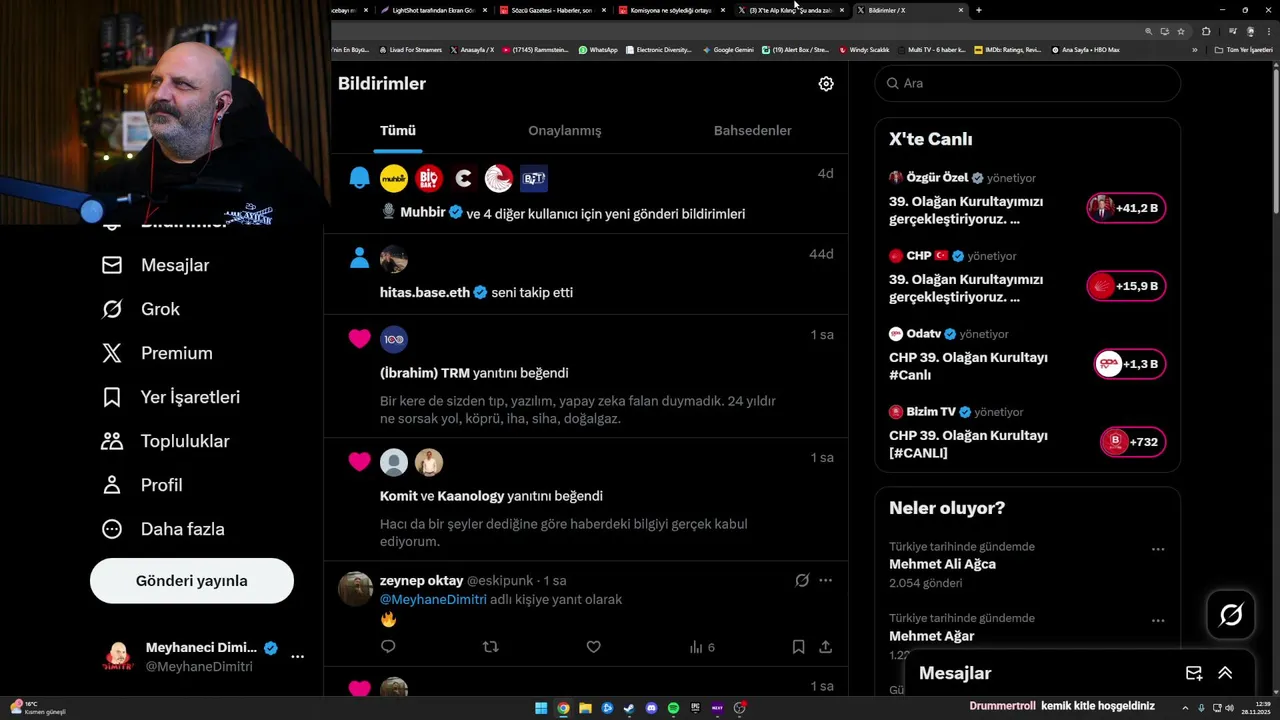
Task: Focus the Ara search field
Action: tap(1028, 83)
